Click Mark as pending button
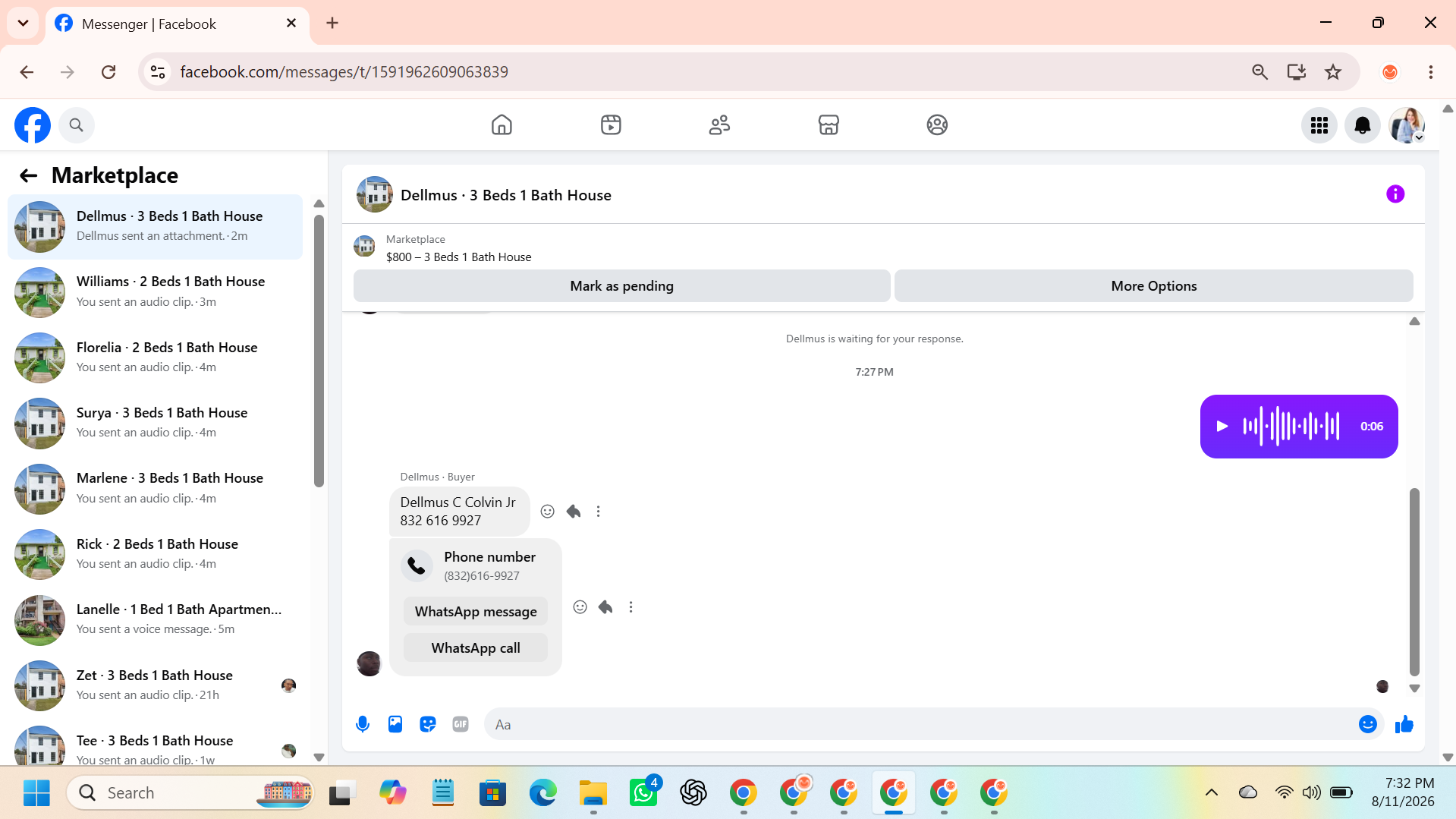1456x819 pixels. pos(621,286)
